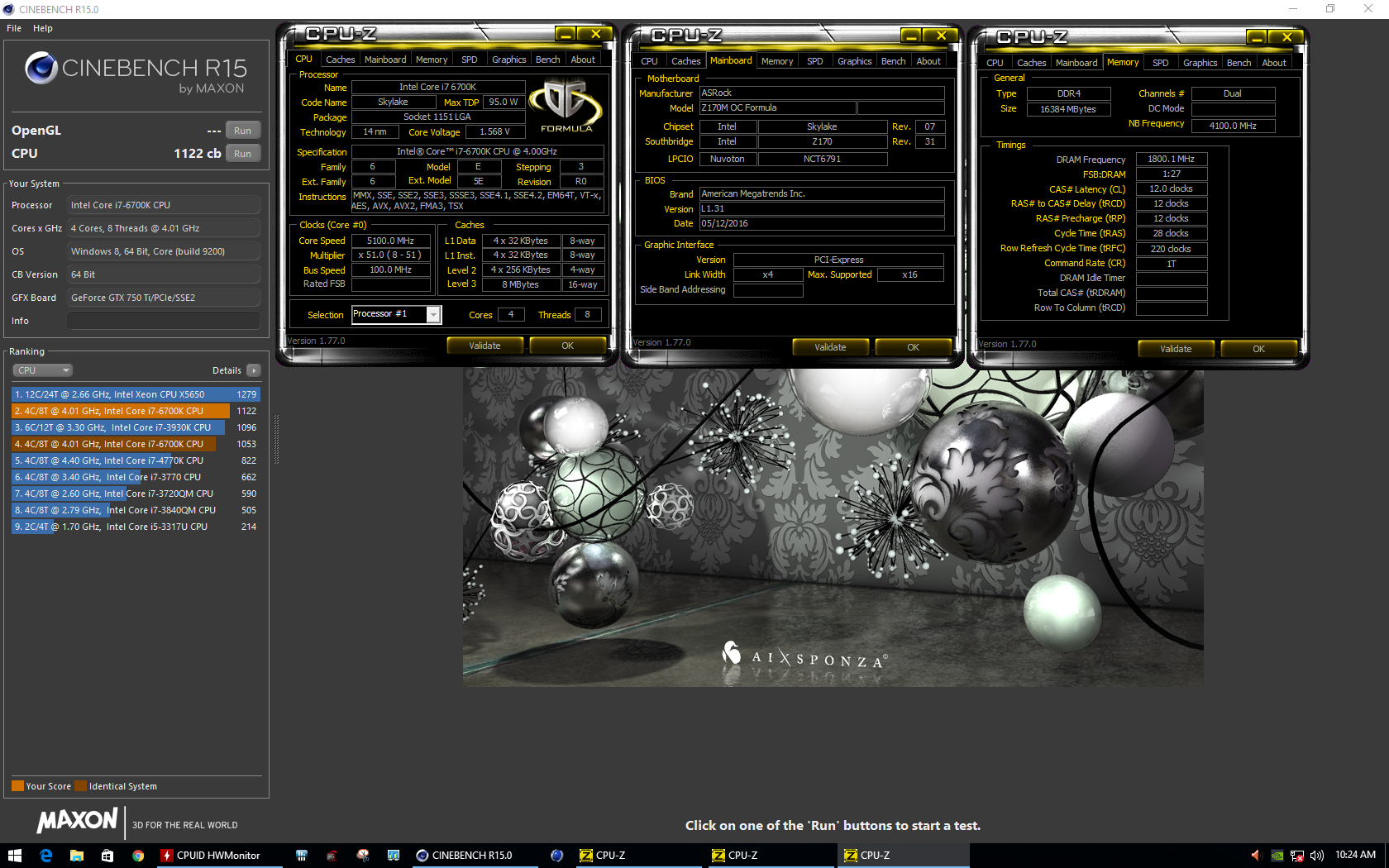The height and width of the screenshot is (868, 1389).
Task: Switch to Caches tab in left CPU-Z window
Action: (x=340, y=60)
